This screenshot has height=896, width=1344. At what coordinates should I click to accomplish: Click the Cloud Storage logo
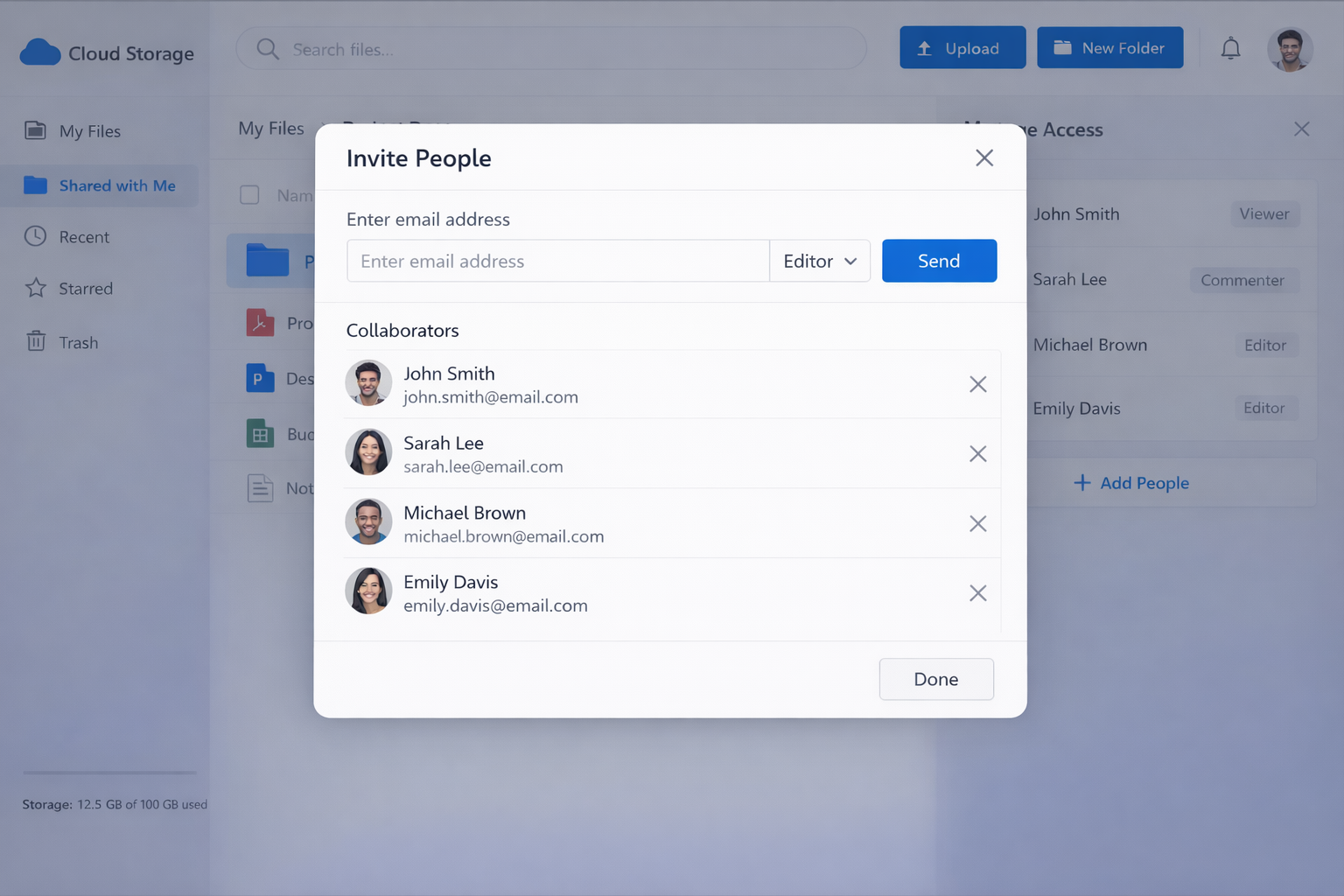[x=107, y=53]
